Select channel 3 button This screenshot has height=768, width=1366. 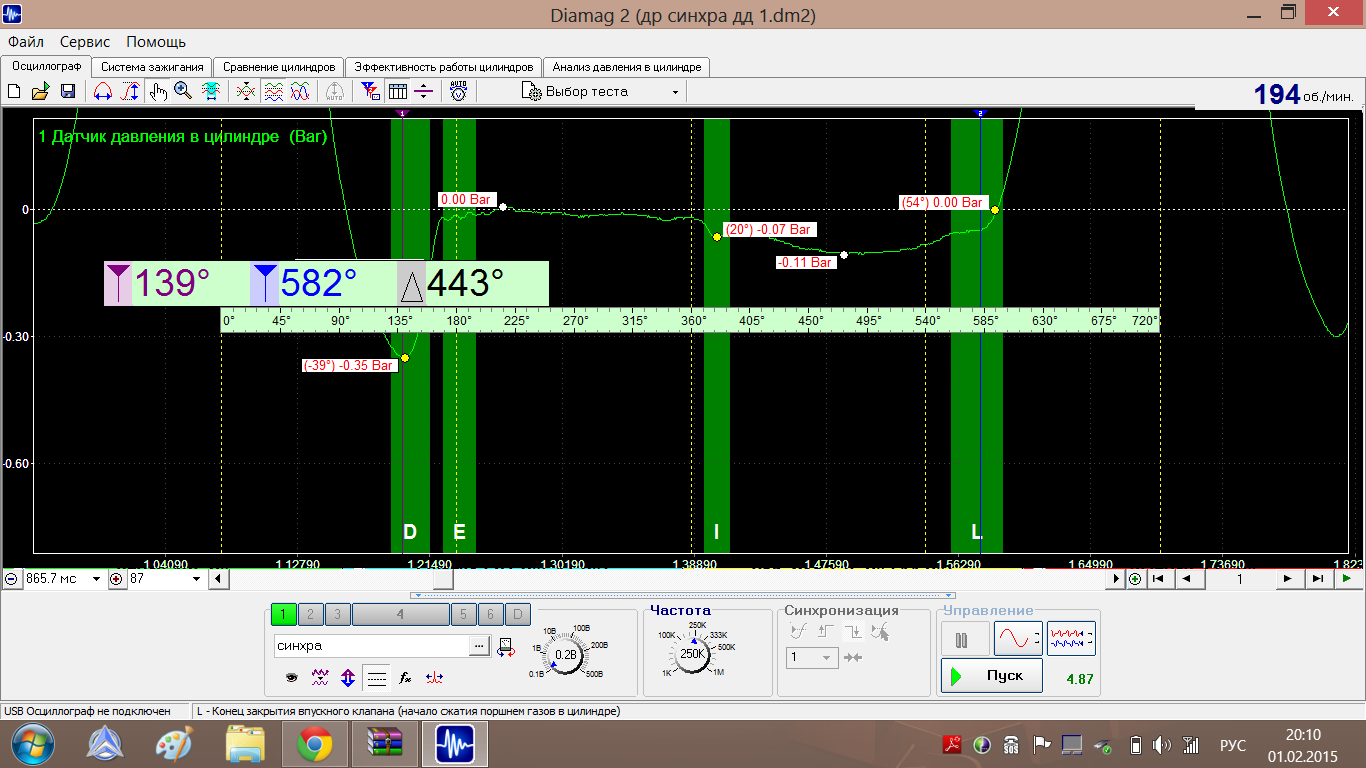337,615
